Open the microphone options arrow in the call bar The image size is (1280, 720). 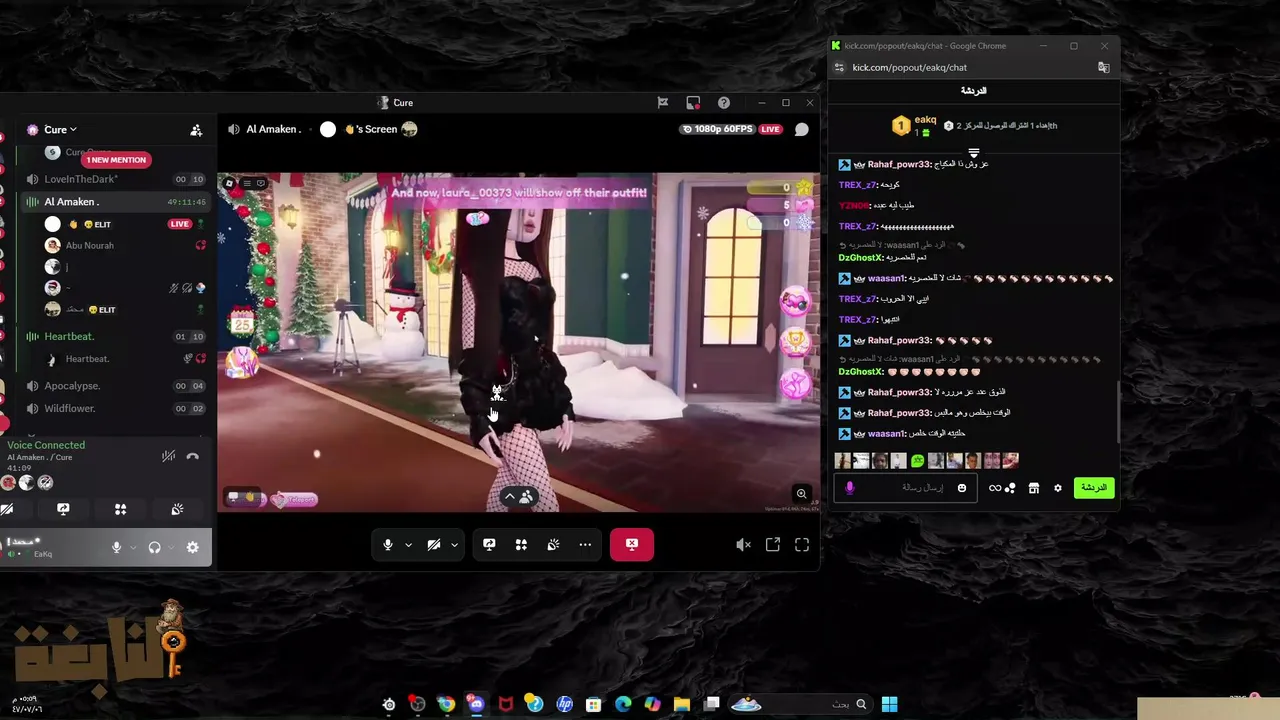pyautogui.click(x=408, y=545)
